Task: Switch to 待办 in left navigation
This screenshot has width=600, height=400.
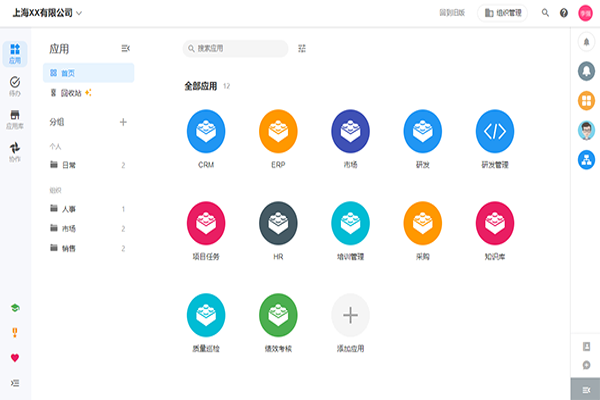Action: (x=15, y=86)
